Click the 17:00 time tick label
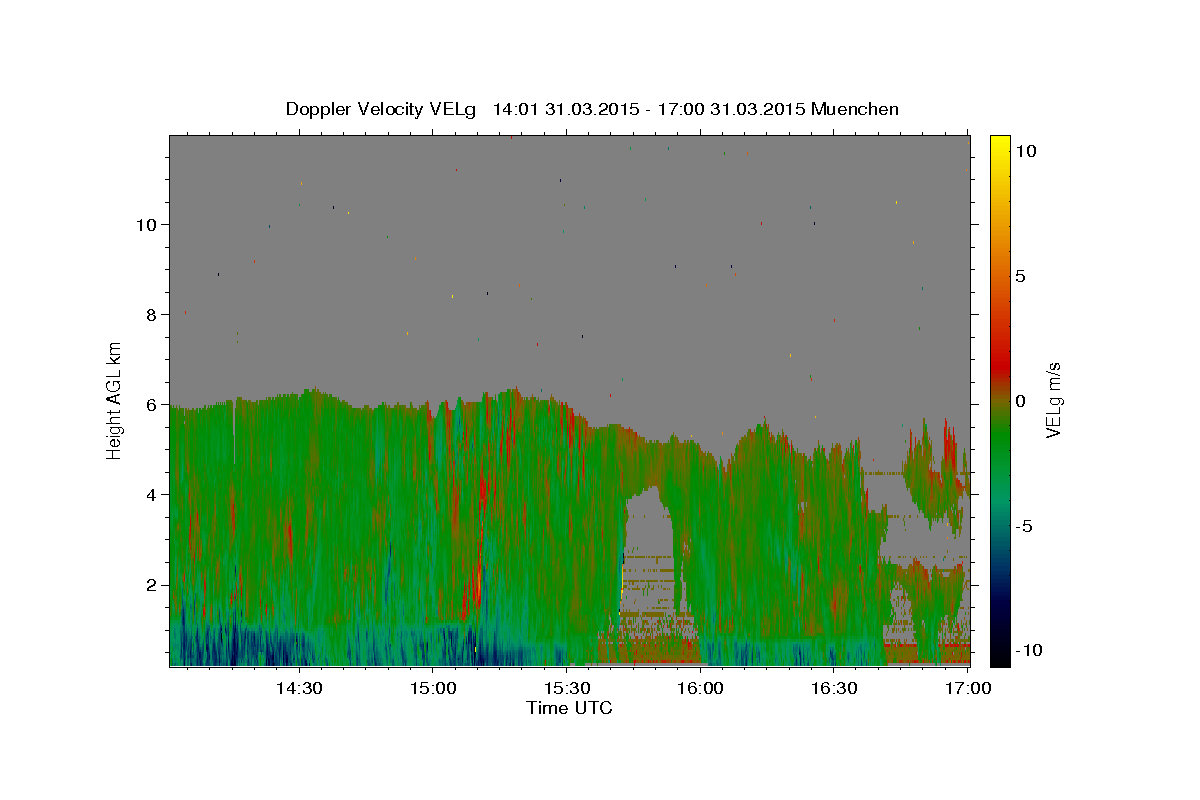This screenshot has height=800, width=1200. point(968,688)
